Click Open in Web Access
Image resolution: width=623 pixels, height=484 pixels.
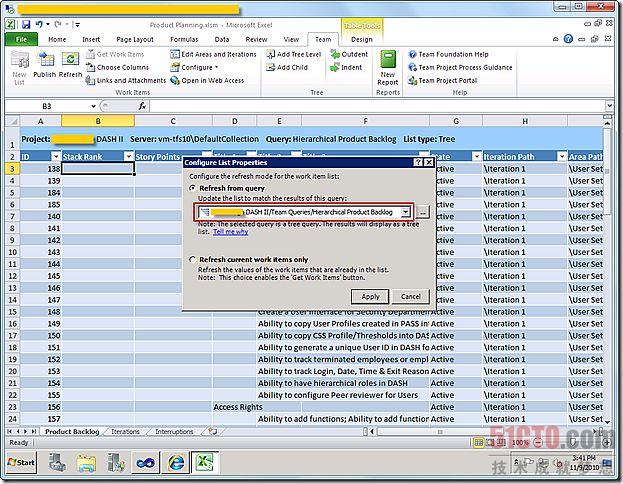pyautogui.click(x=207, y=80)
